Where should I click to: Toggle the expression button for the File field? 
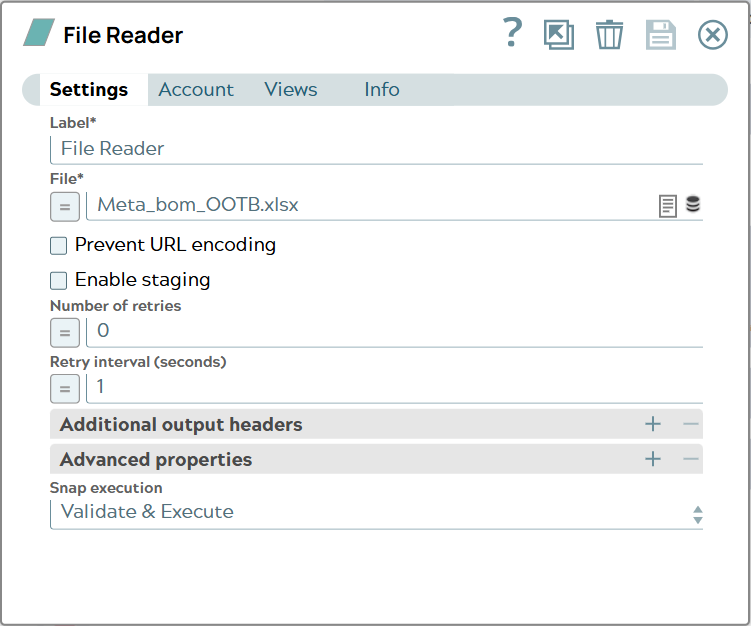coord(65,207)
